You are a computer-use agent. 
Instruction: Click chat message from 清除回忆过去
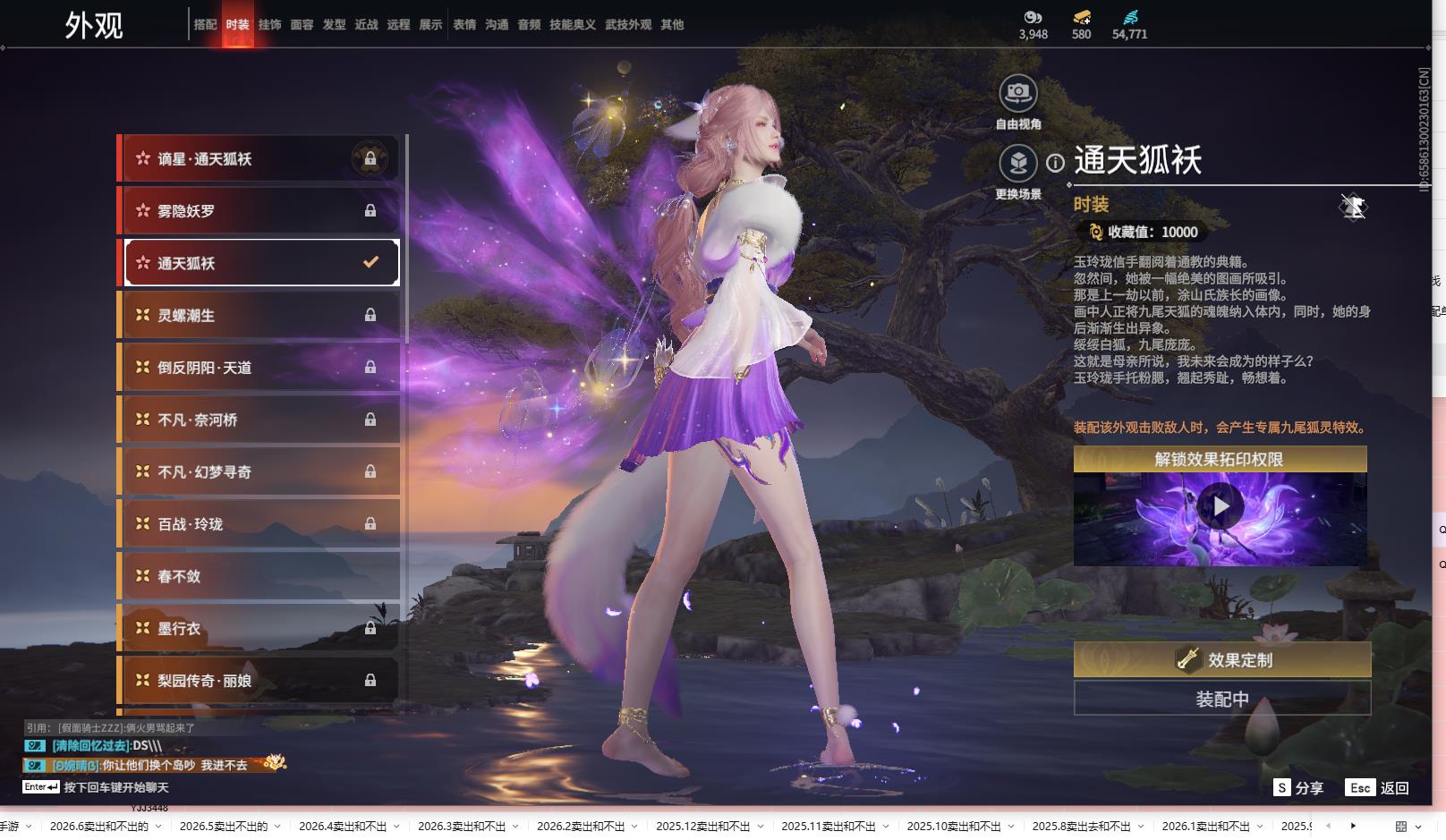click(x=93, y=745)
